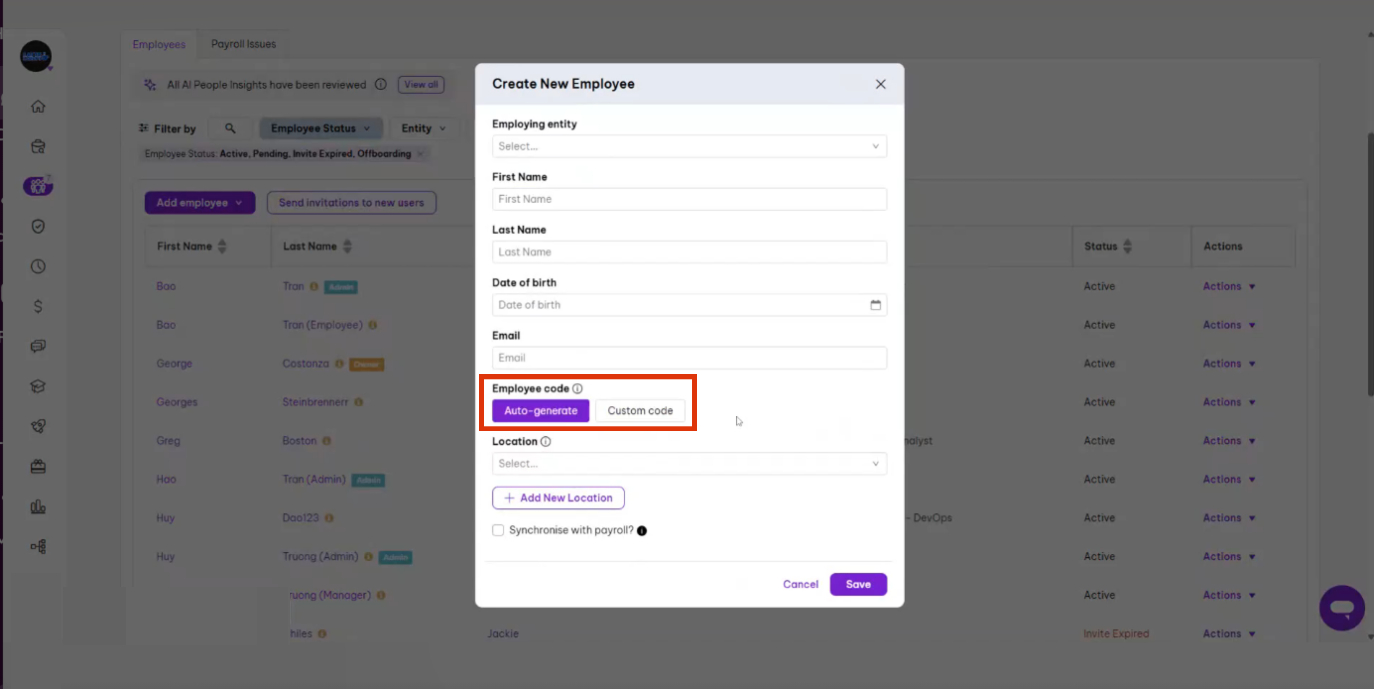Image resolution: width=1374 pixels, height=689 pixels.
Task: Click the info icon beside Employee code
Action: 578,389
